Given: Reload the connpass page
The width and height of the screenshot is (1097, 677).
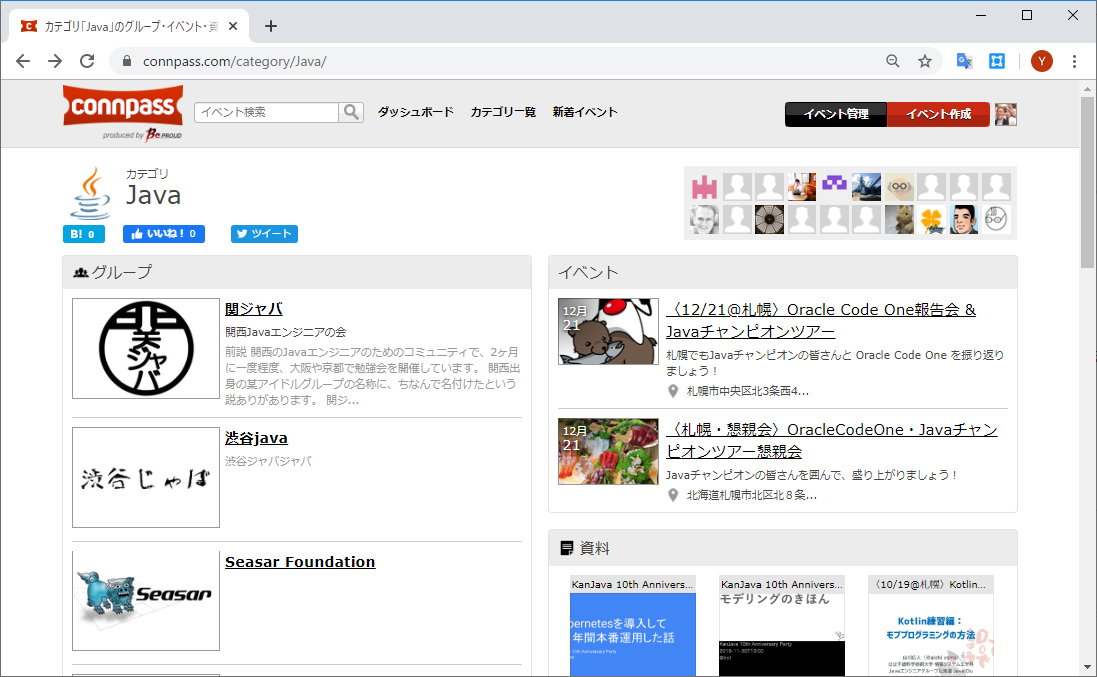Looking at the screenshot, I should 87,61.
